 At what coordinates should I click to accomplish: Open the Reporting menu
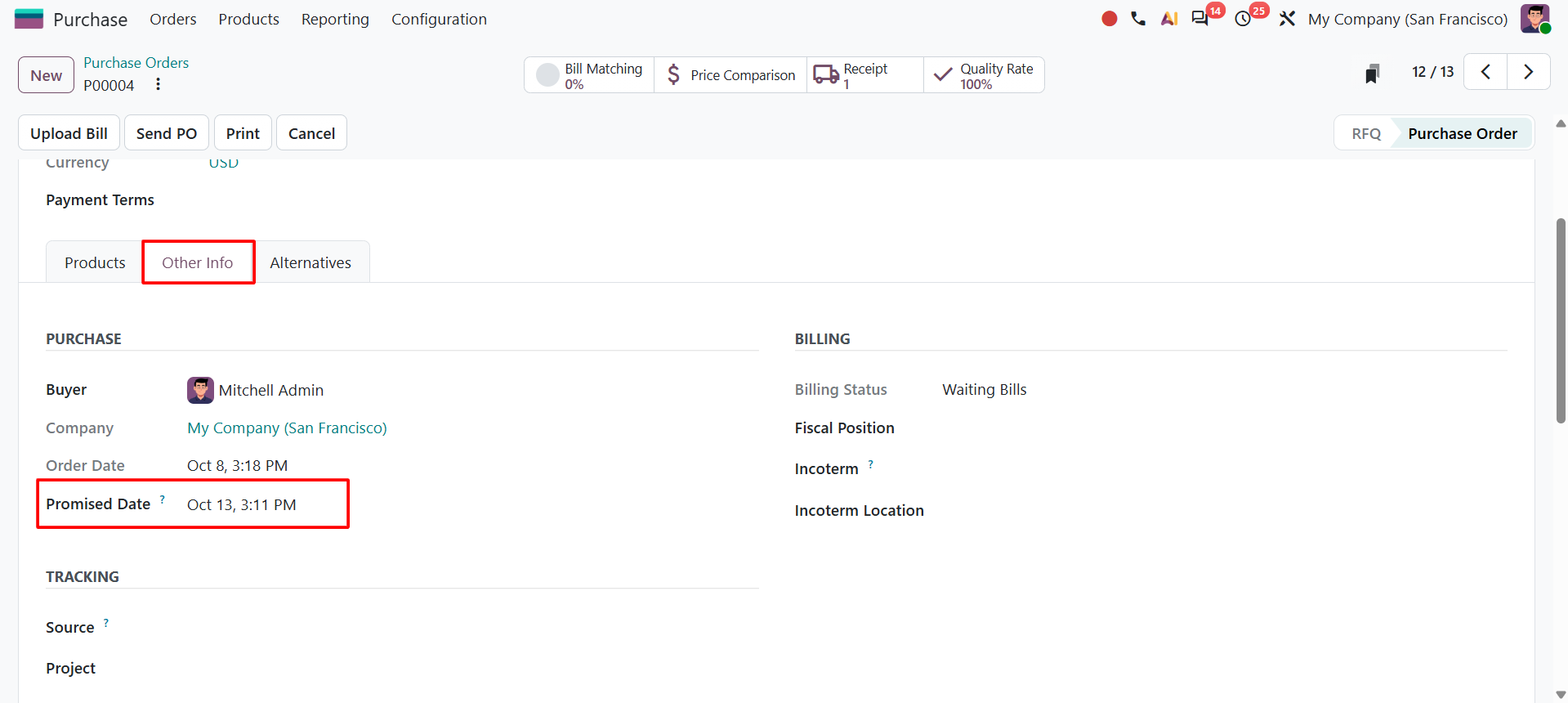pos(335,19)
